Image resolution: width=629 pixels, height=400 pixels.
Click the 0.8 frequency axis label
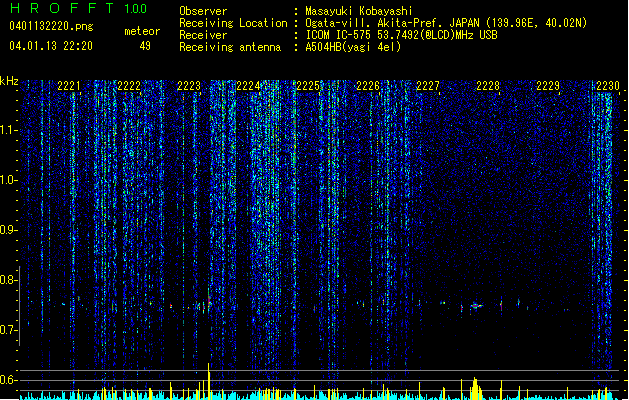8,280
